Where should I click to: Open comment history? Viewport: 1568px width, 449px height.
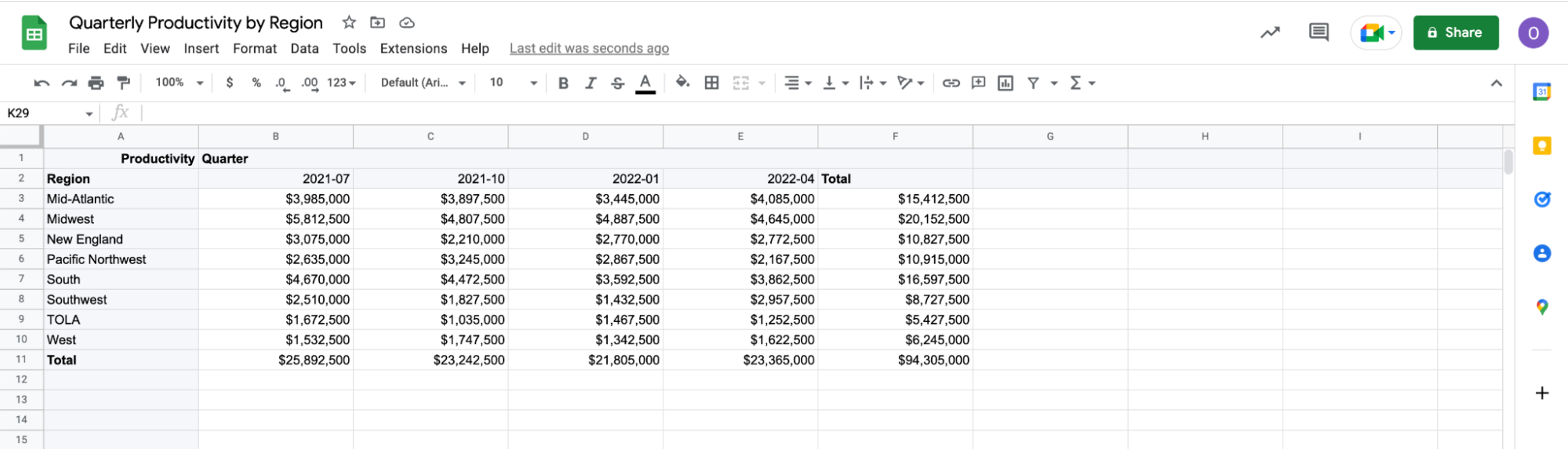(x=1319, y=32)
